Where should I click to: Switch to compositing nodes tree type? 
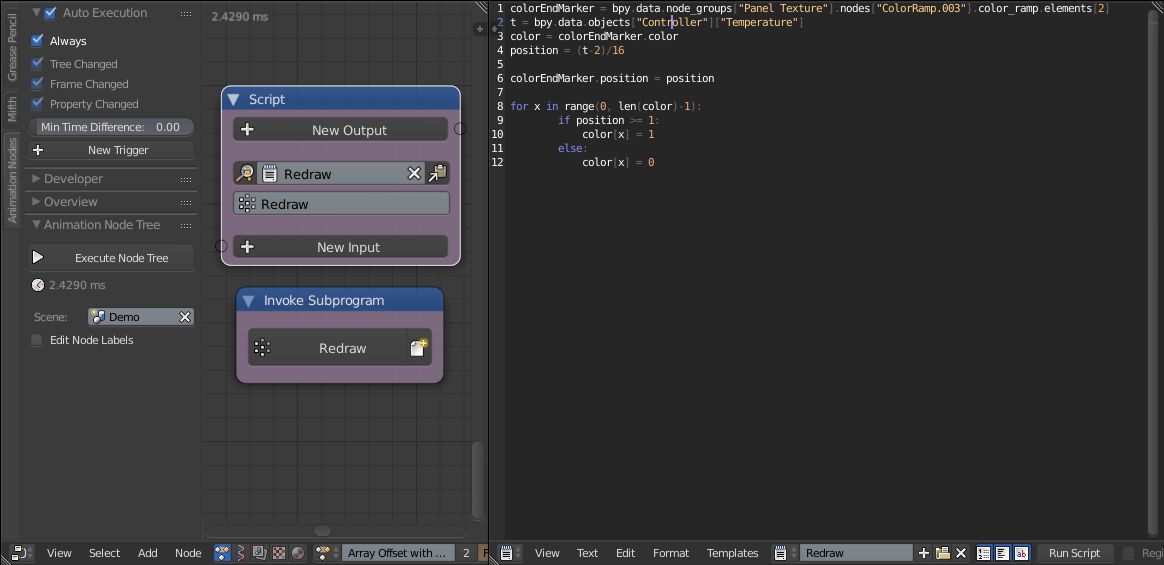(260, 552)
